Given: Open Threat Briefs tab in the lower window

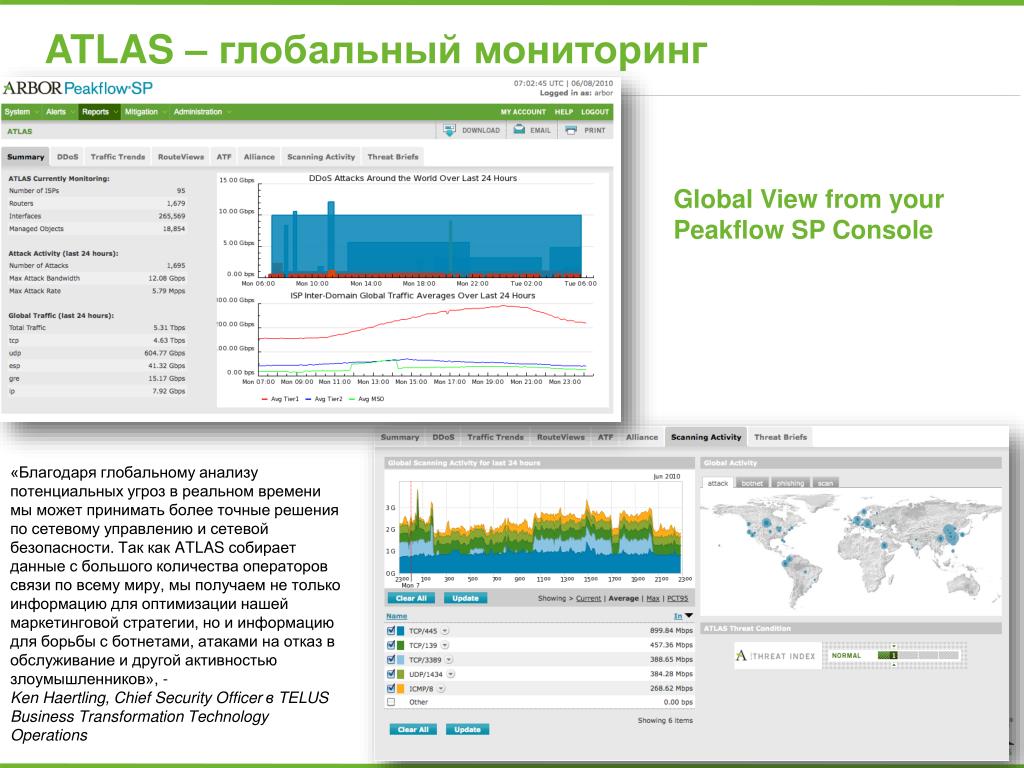Looking at the screenshot, I should click(x=780, y=437).
